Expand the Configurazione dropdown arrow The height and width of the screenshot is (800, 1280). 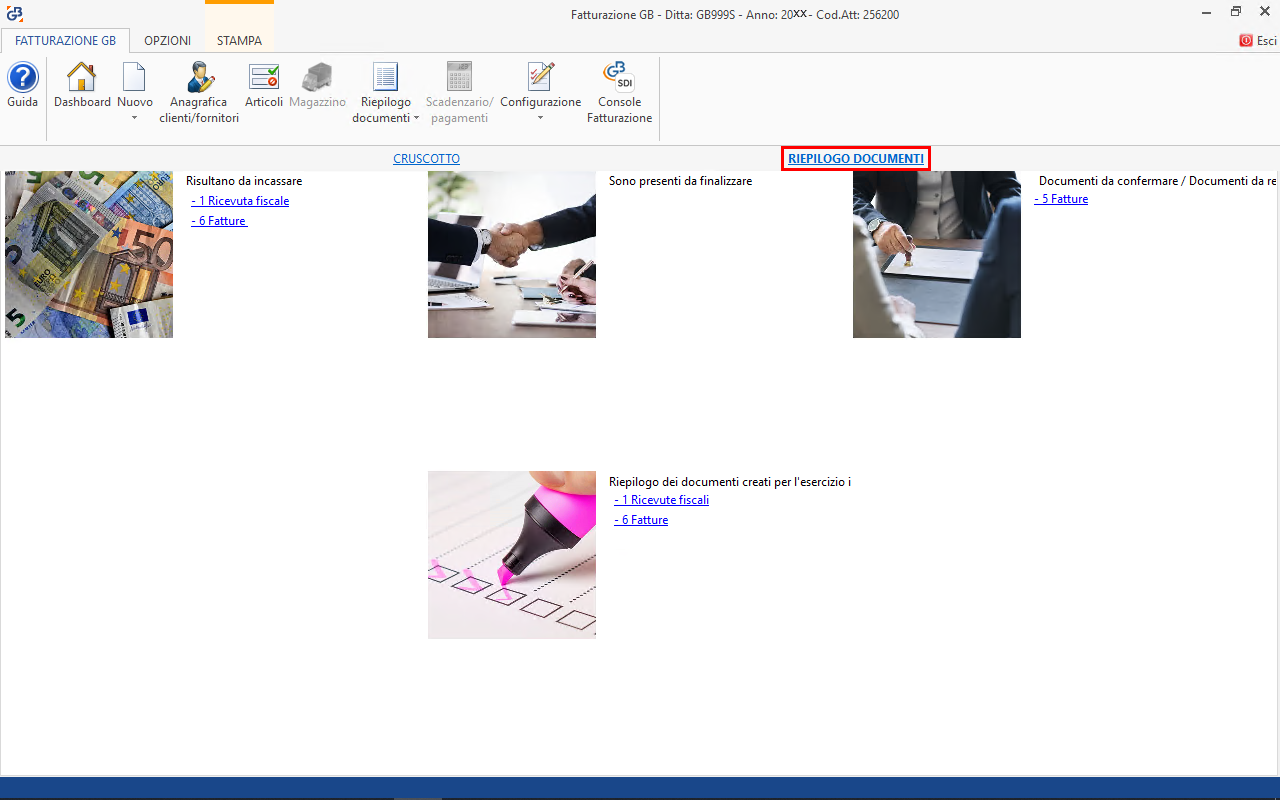(x=540, y=118)
